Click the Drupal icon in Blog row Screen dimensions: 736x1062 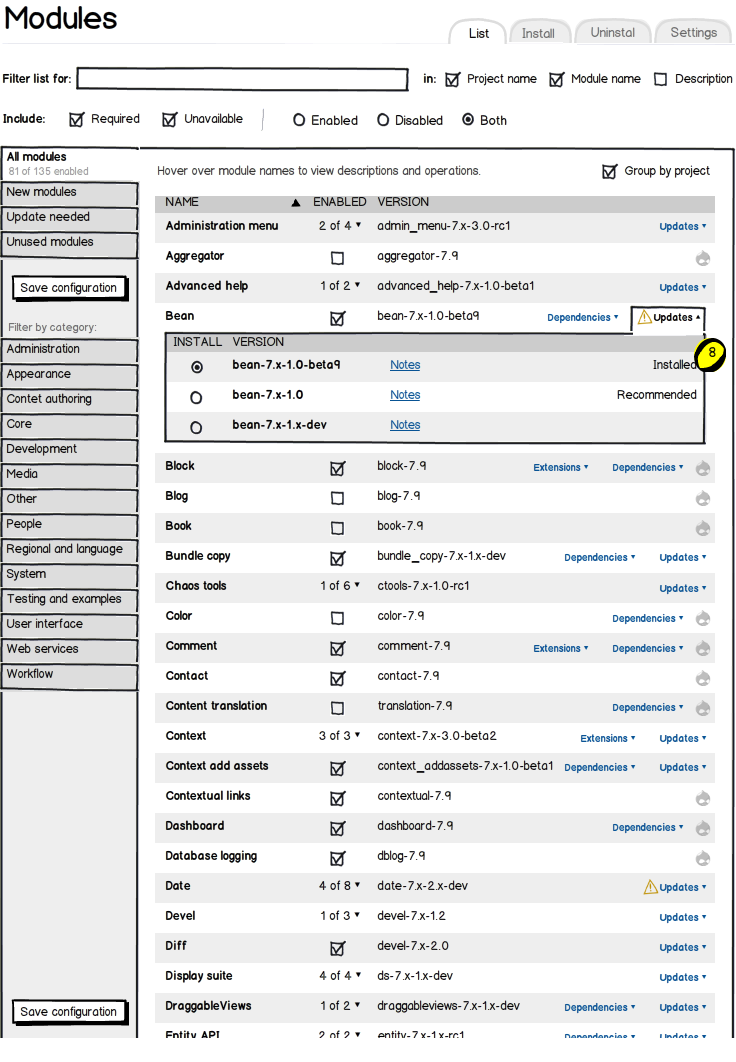pos(703,498)
